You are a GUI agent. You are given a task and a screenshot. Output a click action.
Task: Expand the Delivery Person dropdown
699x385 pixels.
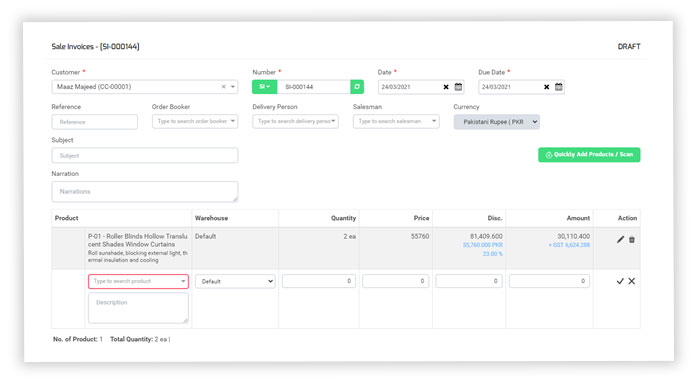point(295,121)
